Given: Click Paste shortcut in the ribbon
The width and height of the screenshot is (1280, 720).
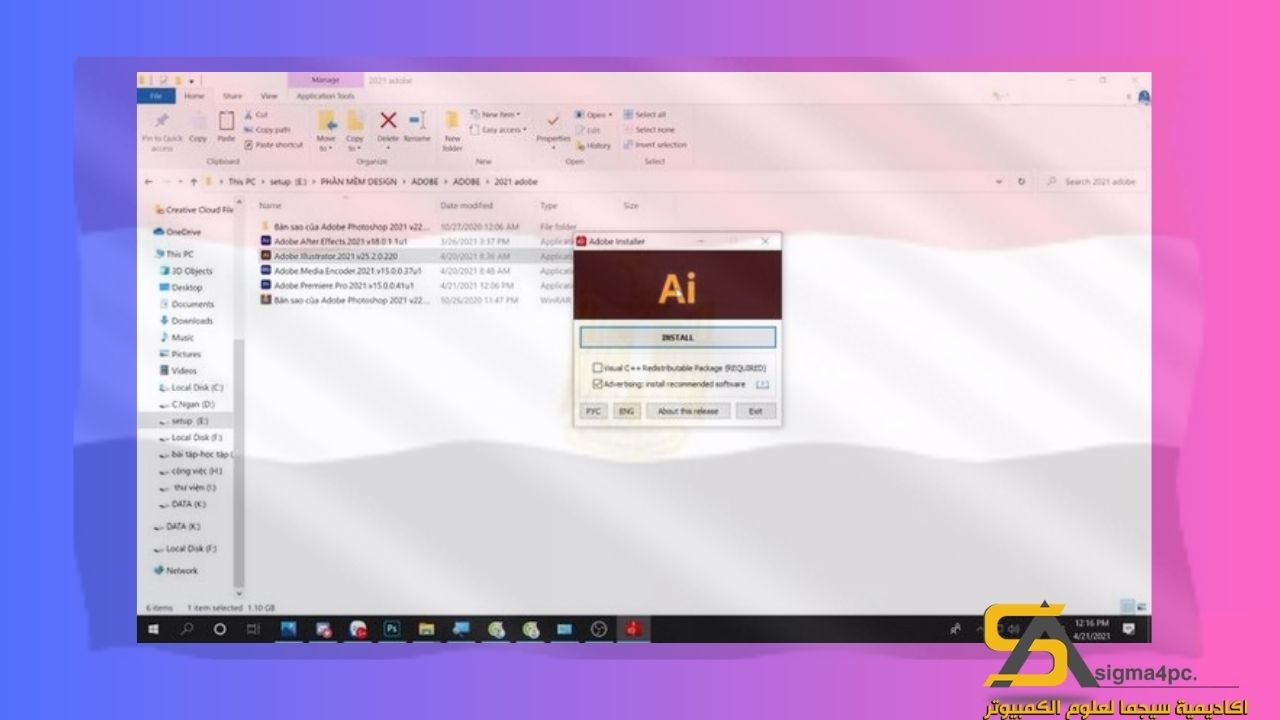Looking at the screenshot, I should [x=273, y=145].
